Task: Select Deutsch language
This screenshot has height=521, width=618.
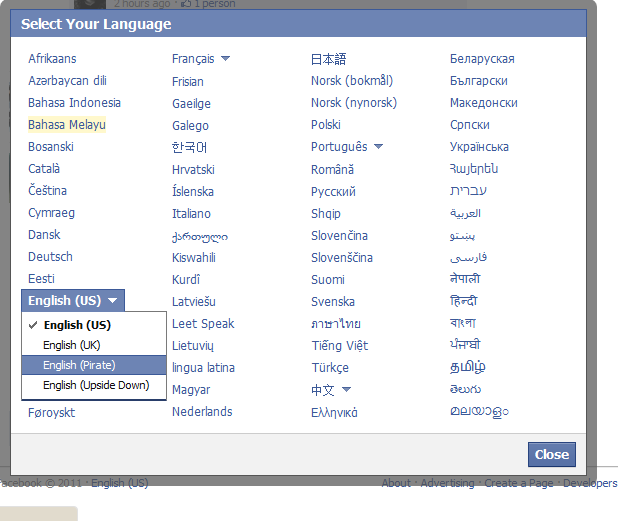Action: click(50, 257)
